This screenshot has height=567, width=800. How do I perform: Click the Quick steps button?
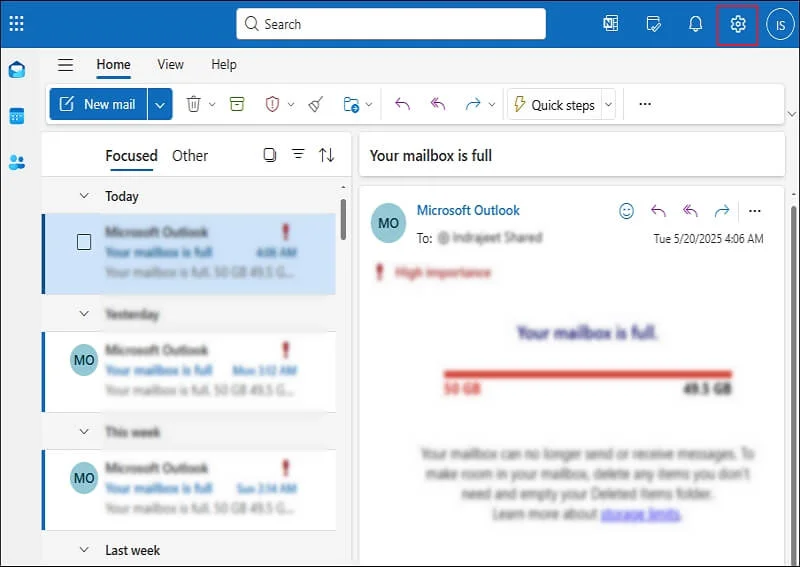click(554, 105)
